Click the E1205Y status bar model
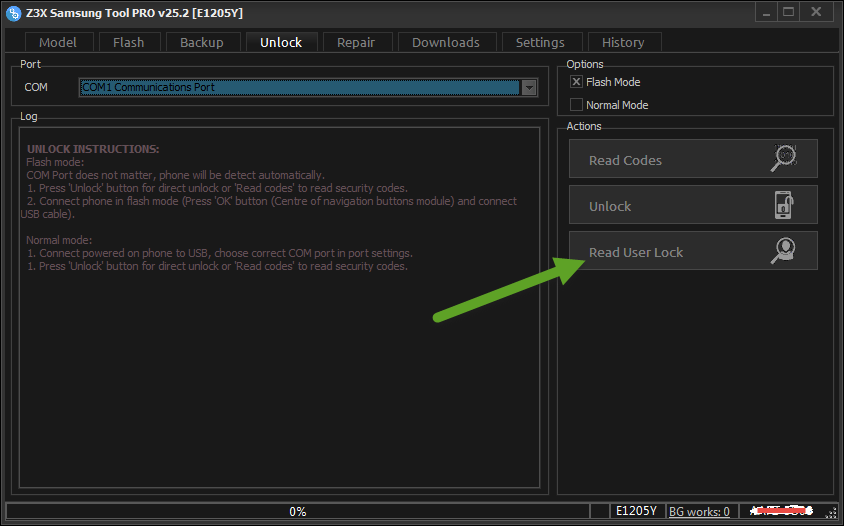Viewport: 844px width, 526px height. coord(636,511)
